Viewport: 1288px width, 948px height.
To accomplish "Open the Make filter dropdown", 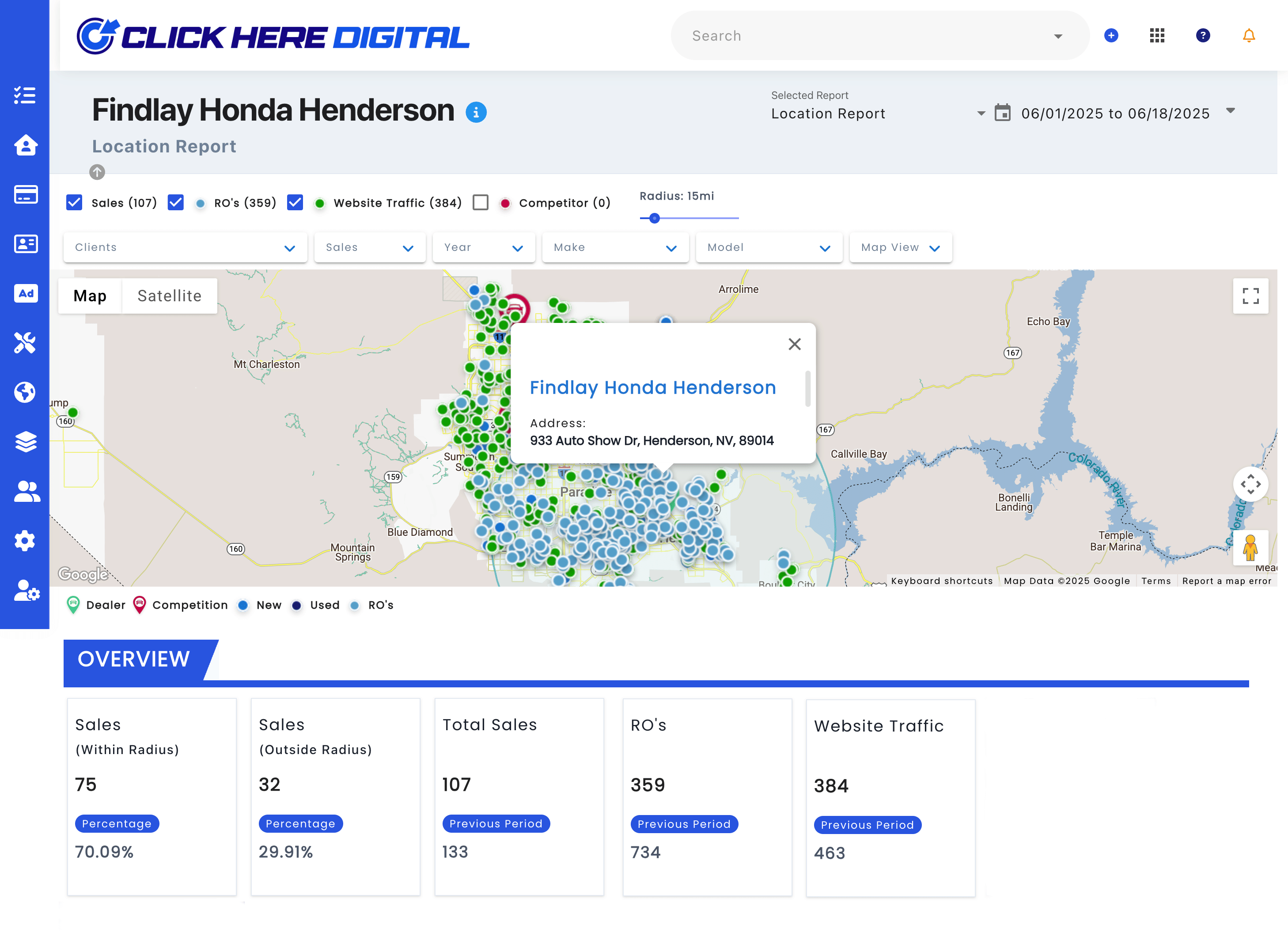I will pos(614,247).
